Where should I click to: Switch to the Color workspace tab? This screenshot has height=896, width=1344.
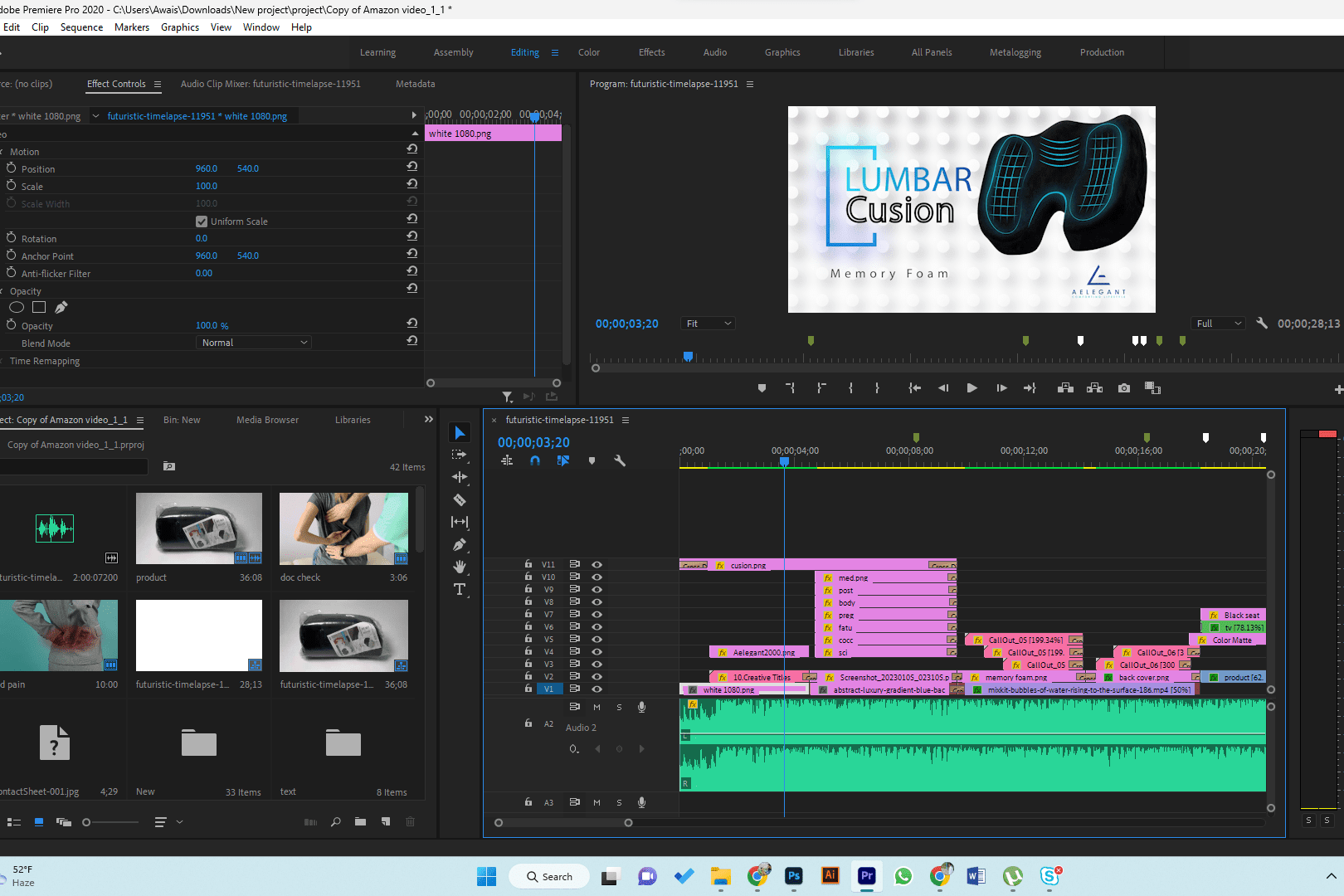tap(589, 52)
